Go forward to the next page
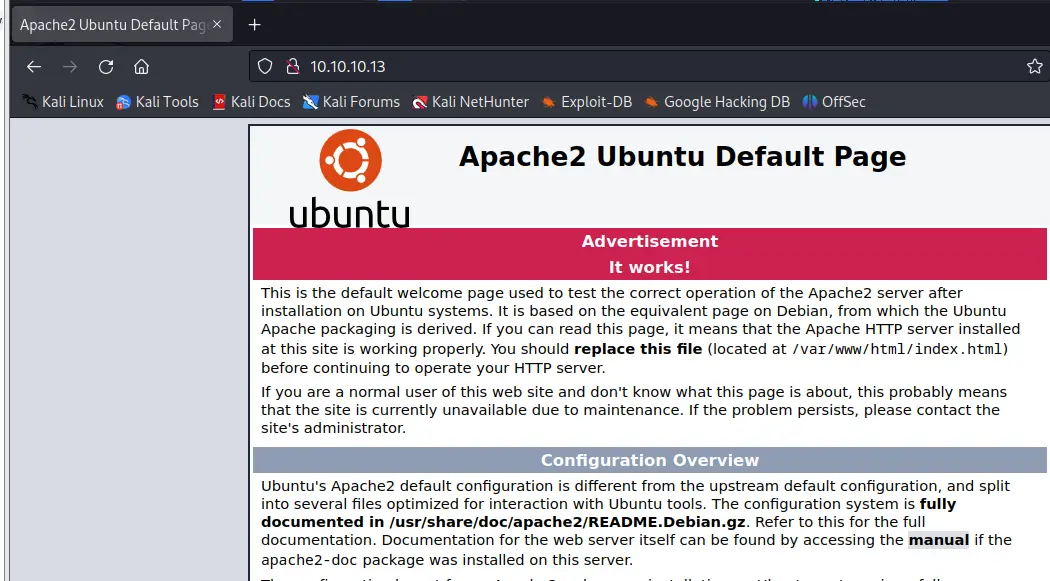 pos(70,67)
